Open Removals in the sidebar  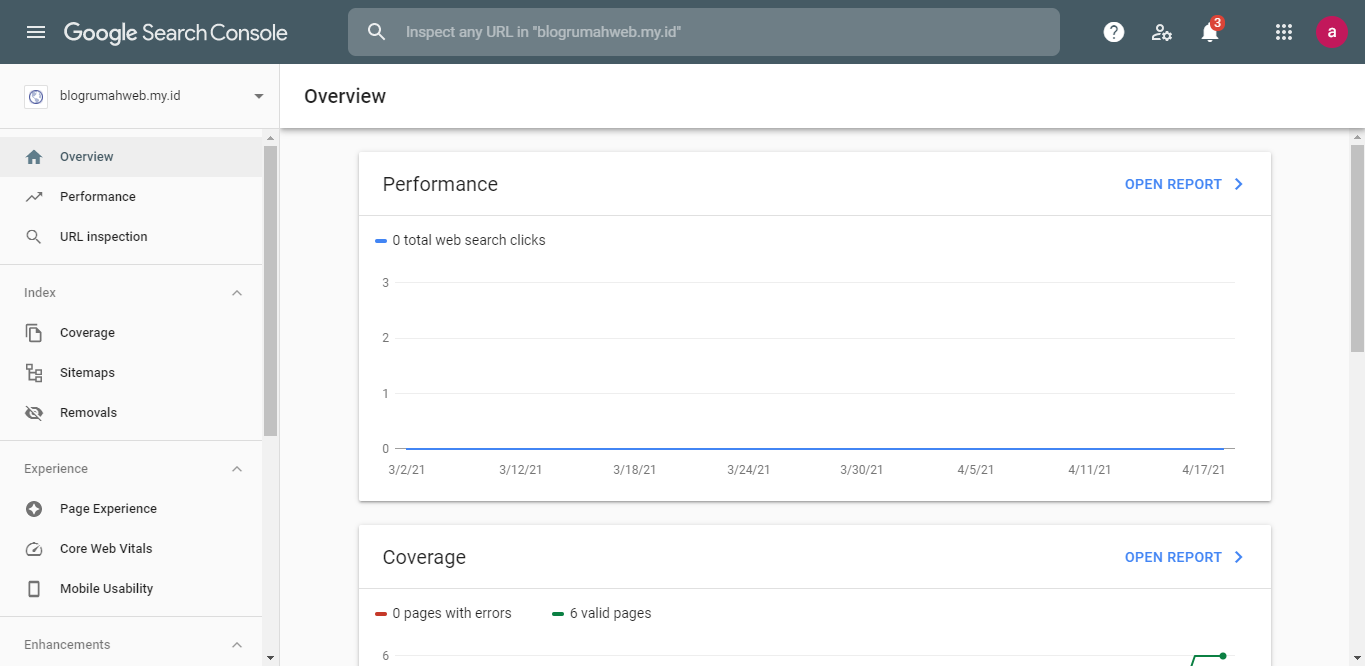pos(131,413)
